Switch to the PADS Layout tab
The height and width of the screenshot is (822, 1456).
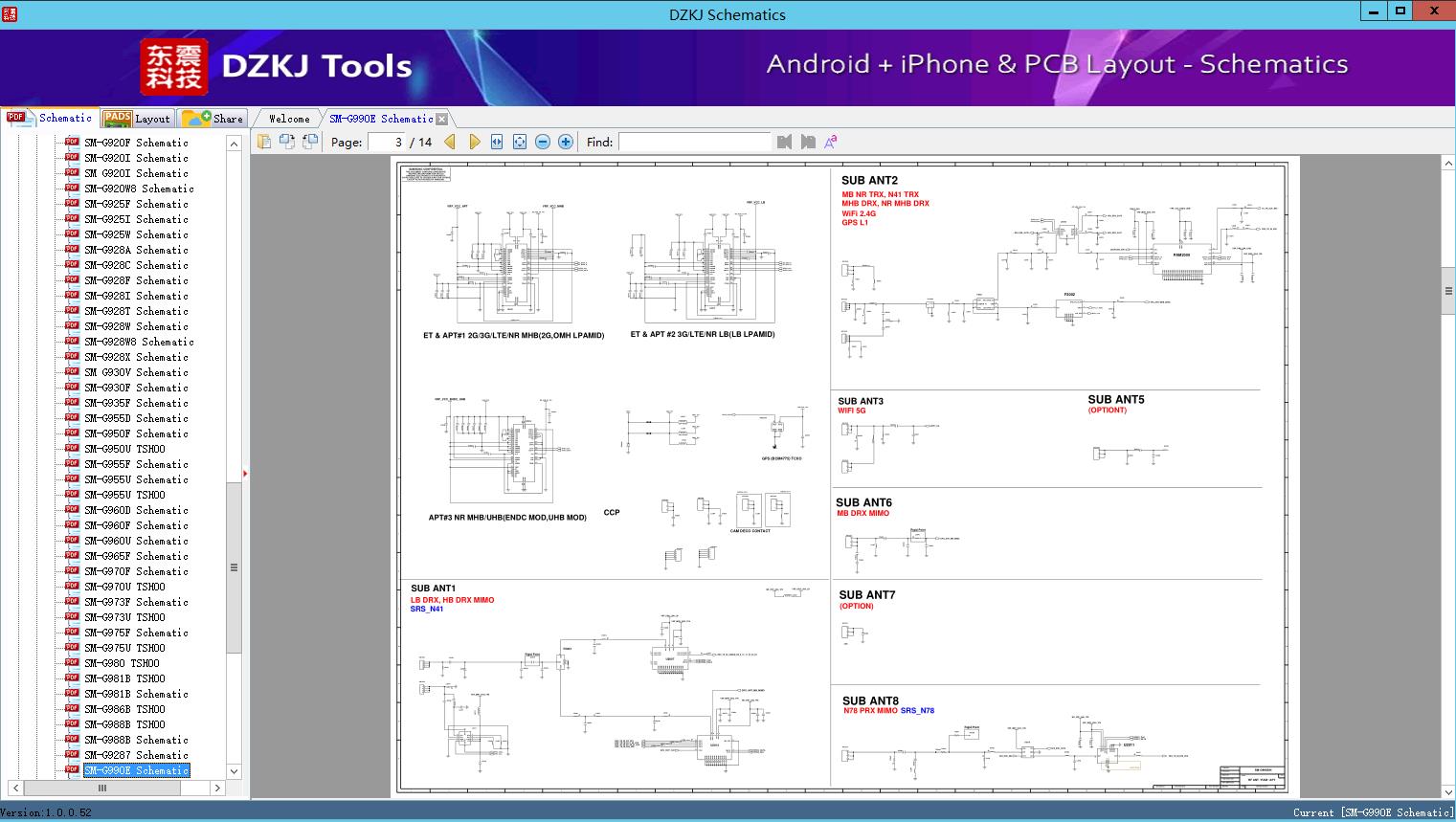coord(137,119)
